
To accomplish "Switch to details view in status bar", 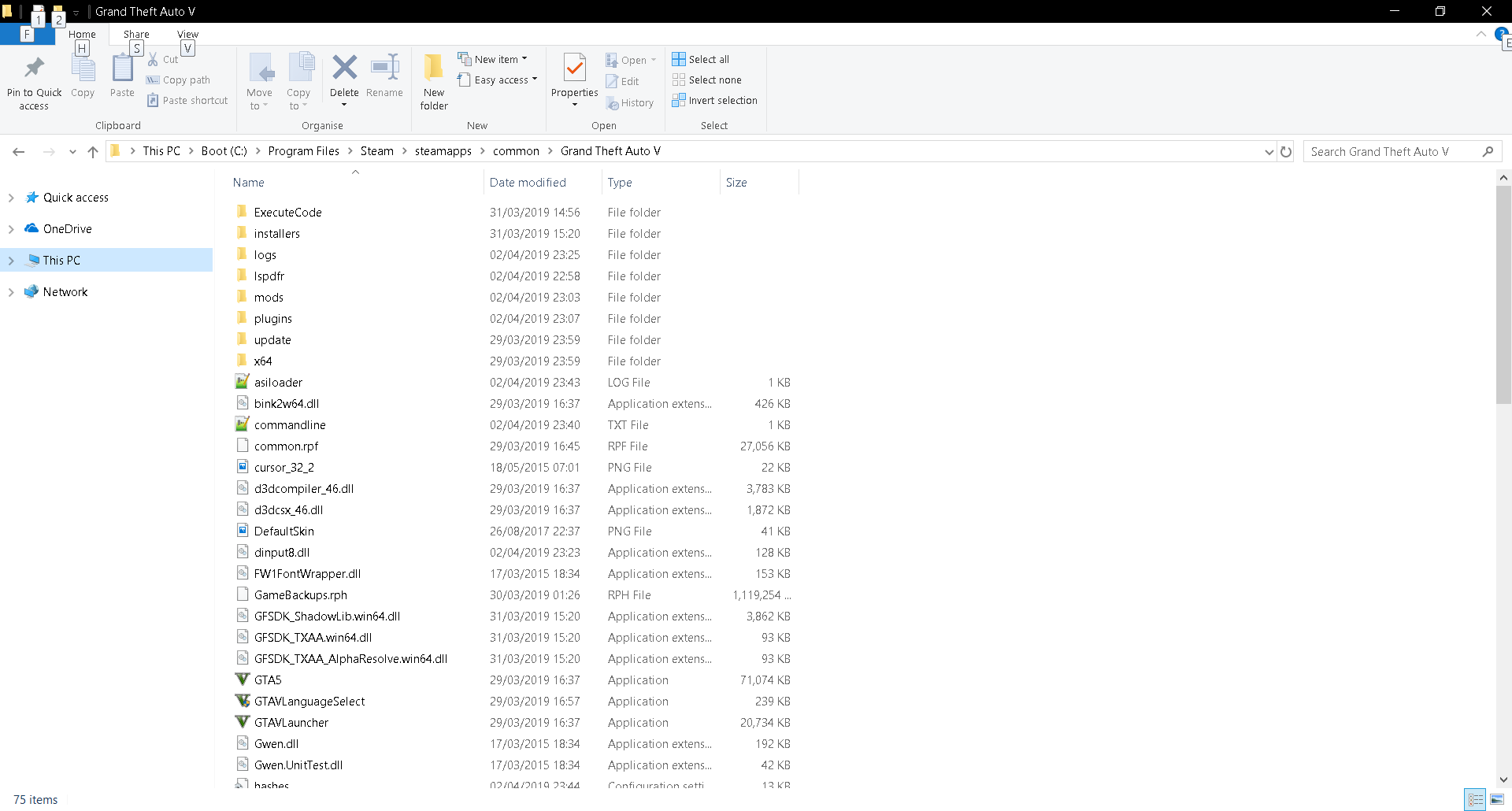I will (1476, 799).
